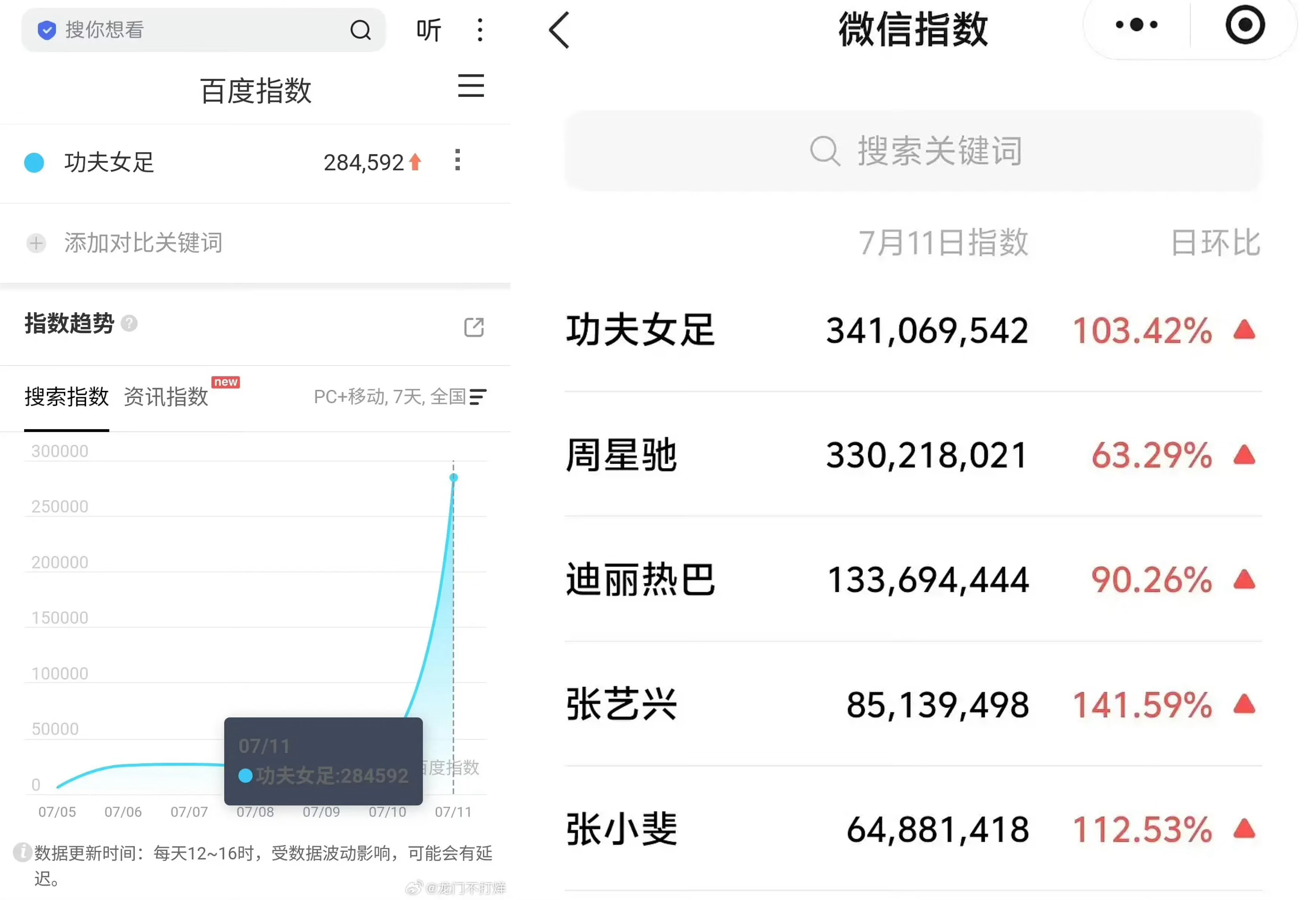The width and height of the screenshot is (1316, 900).
Task: Click the red up triangle for 张小斐
Action: (1244, 829)
